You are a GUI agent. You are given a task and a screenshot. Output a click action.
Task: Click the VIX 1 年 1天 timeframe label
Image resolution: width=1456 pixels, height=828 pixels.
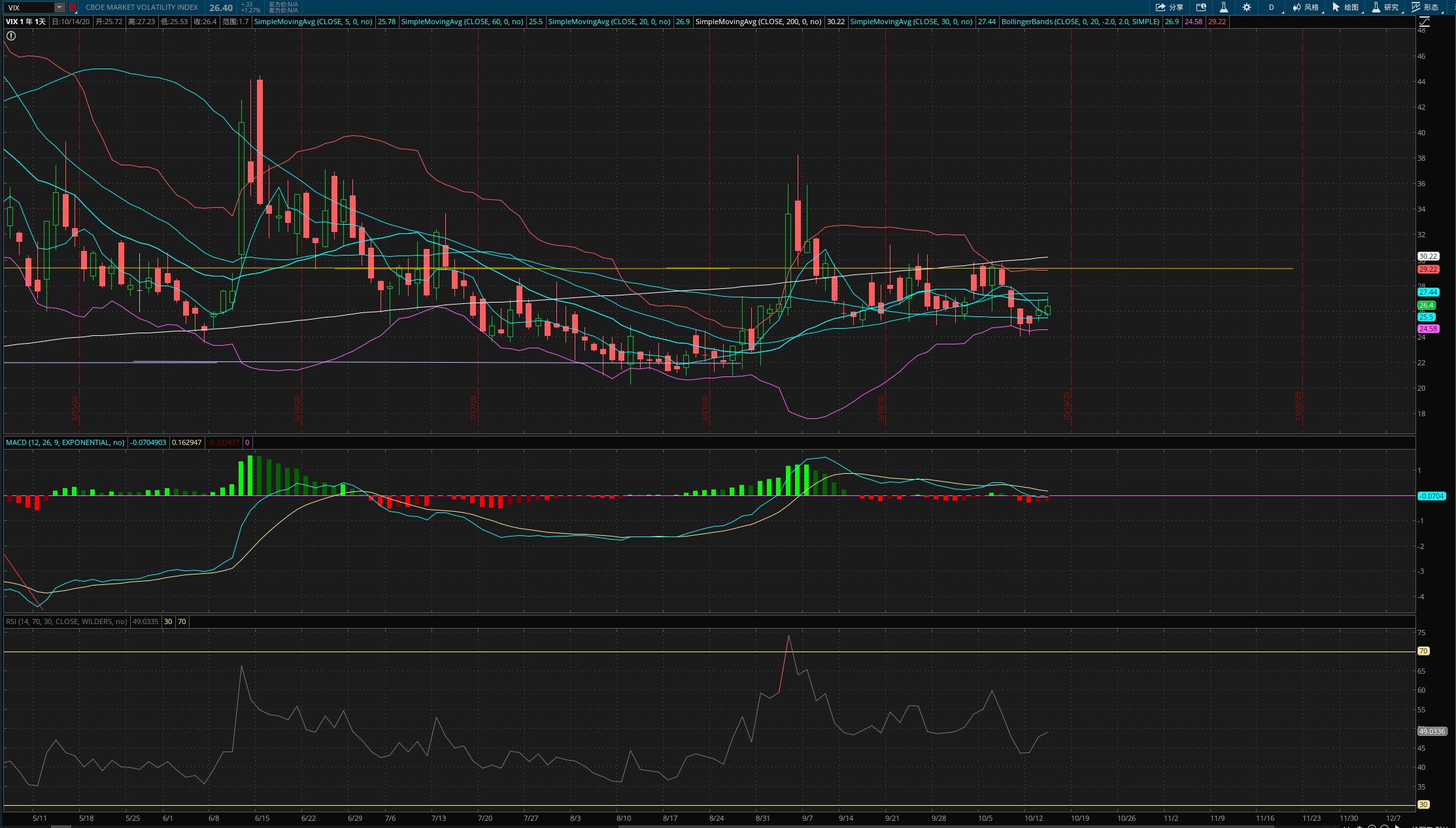(x=26, y=22)
